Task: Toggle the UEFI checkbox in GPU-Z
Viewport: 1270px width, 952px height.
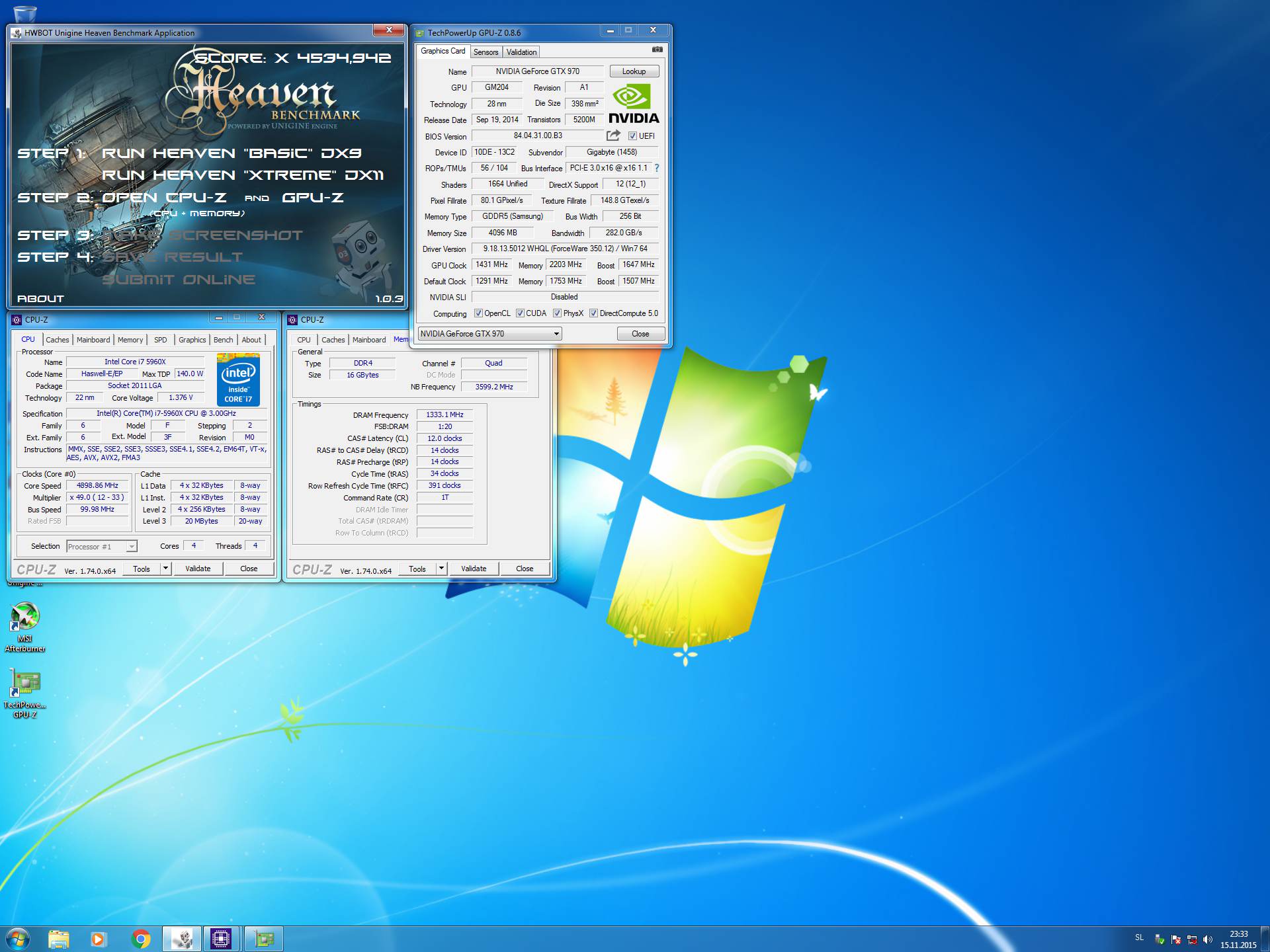Action: (x=632, y=136)
